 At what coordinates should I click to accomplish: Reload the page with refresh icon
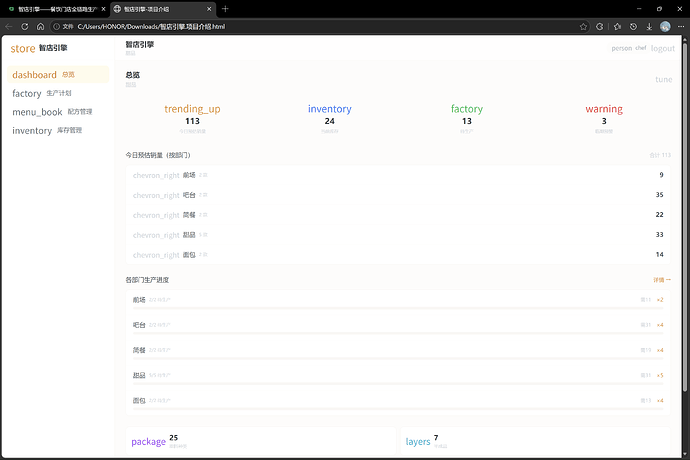pos(25,26)
